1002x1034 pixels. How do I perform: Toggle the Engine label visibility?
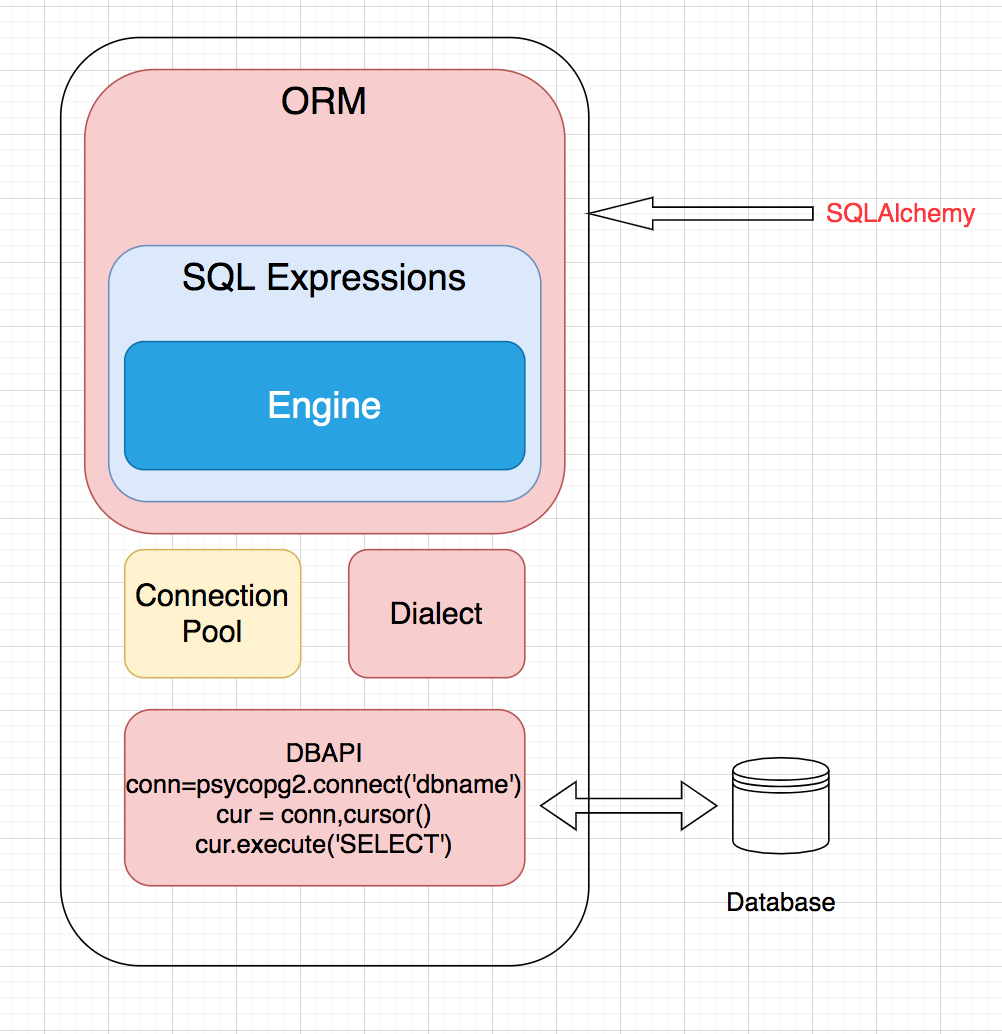point(324,405)
